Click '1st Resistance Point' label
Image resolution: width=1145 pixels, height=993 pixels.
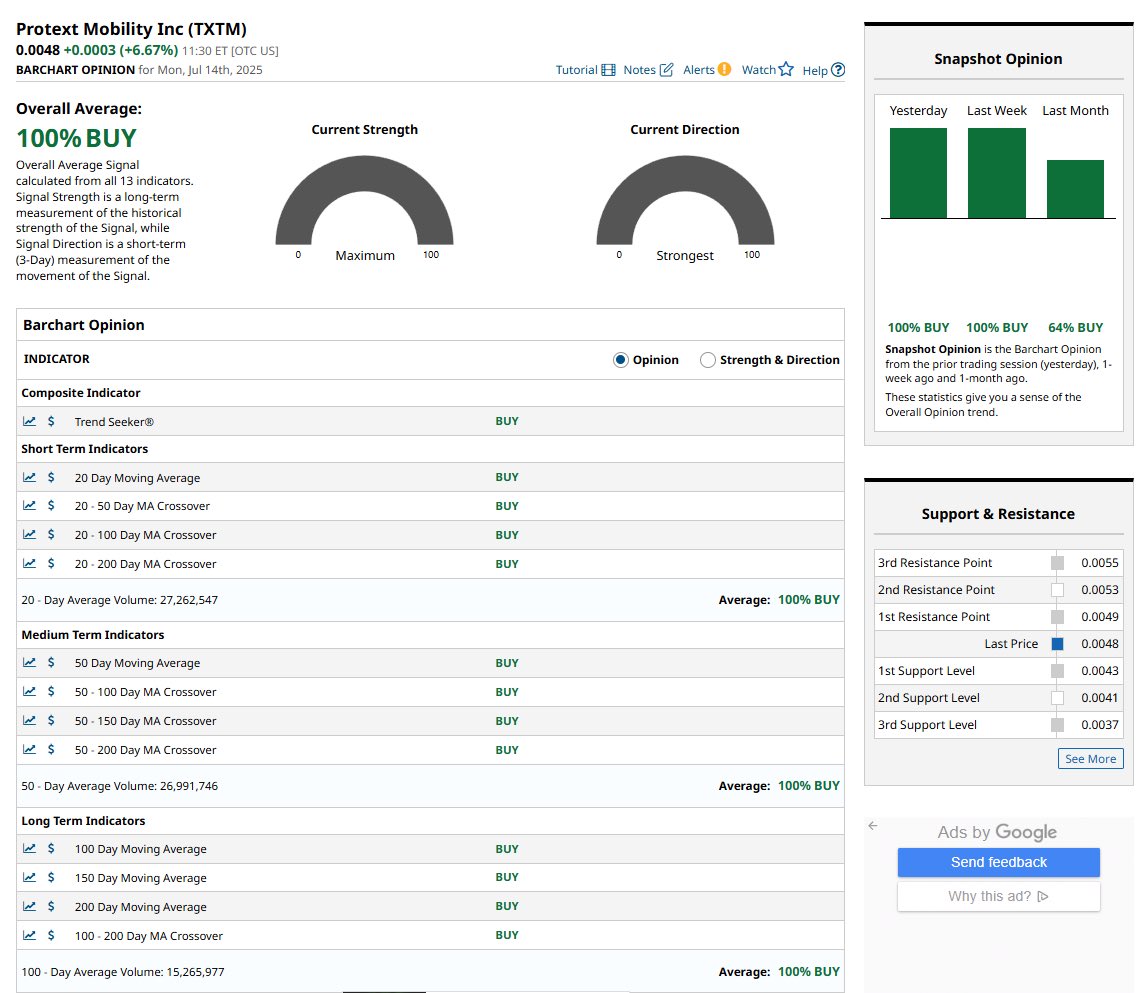pyautogui.click(x=934, y=617)
